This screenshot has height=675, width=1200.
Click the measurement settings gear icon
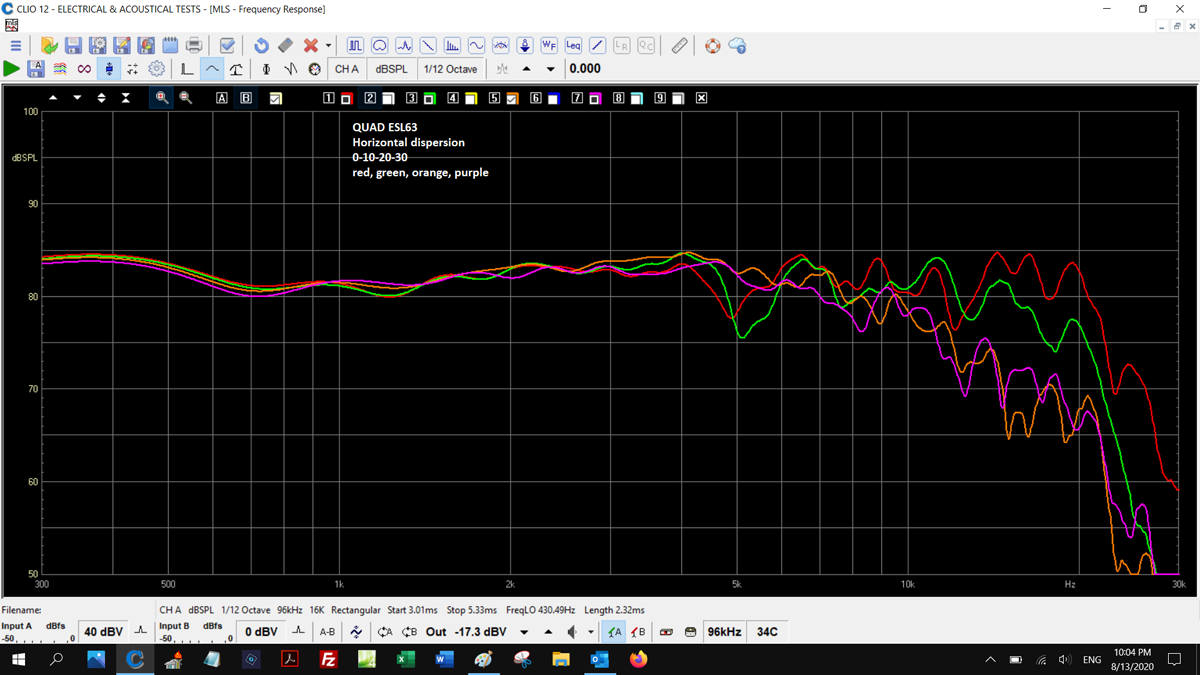click(x=157, y=69)
